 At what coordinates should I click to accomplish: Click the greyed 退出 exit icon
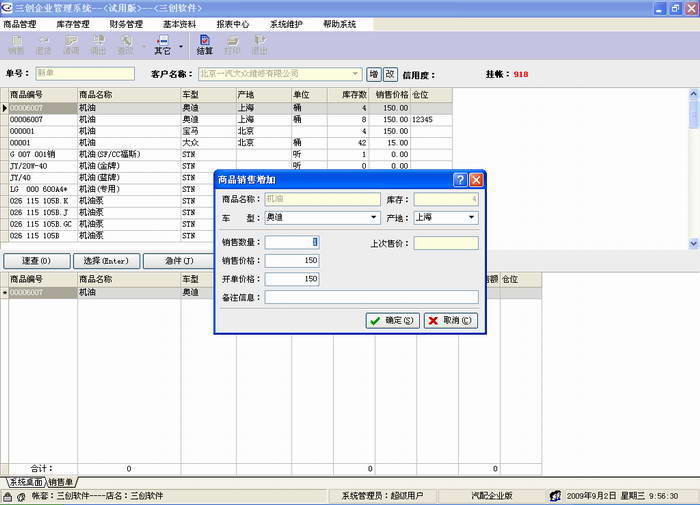pyautogui.click(x=259, y=46)
